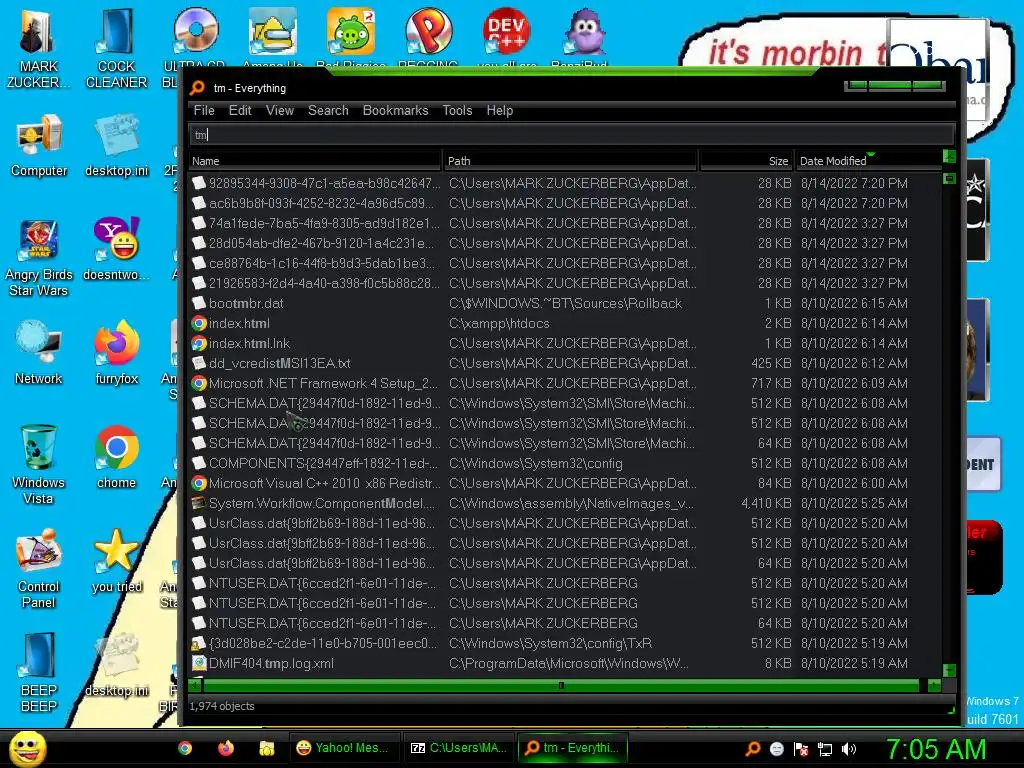Open the DEV C++ desktop icon
Screen dimensions: 1024x768
[x=506, y=37]
